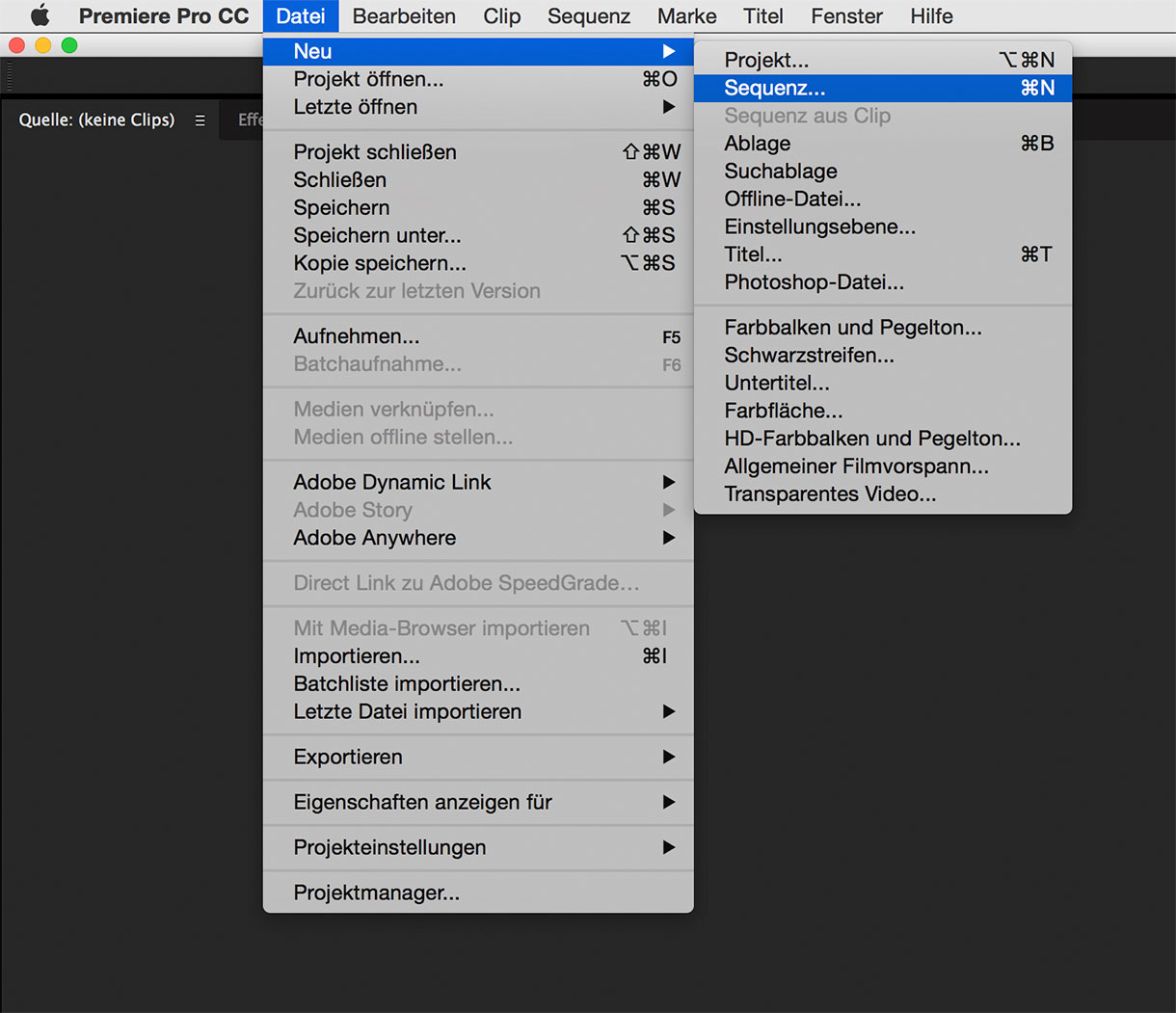Expand the Adobe Dynamic Link submenu
Screen dimensions: 1176x1013
[478, 482]
